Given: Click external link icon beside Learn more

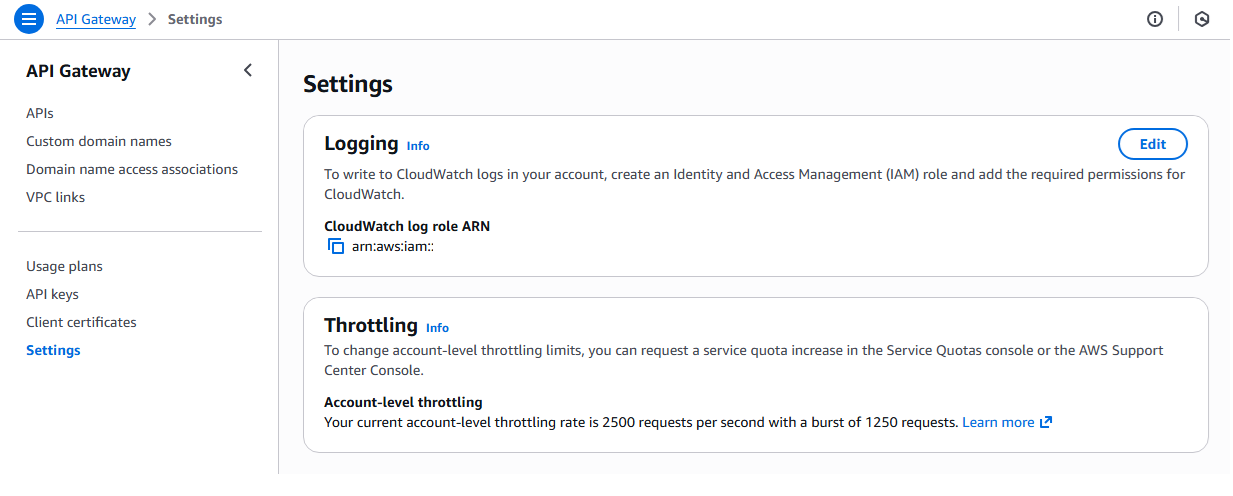Looking at the screenshot, I should (1046, 422).
